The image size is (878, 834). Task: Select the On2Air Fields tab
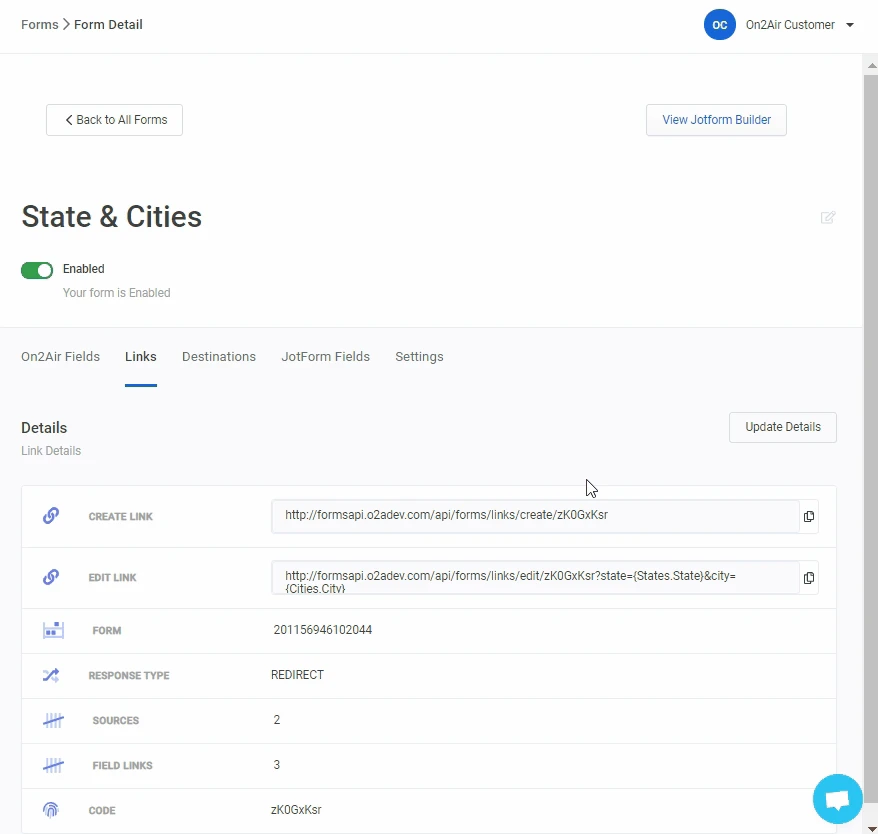click(60, 357)
